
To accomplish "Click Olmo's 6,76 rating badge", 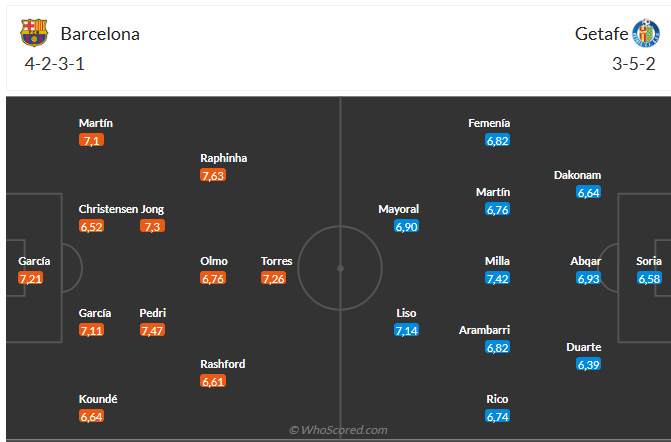I will (x=213, y=278).
